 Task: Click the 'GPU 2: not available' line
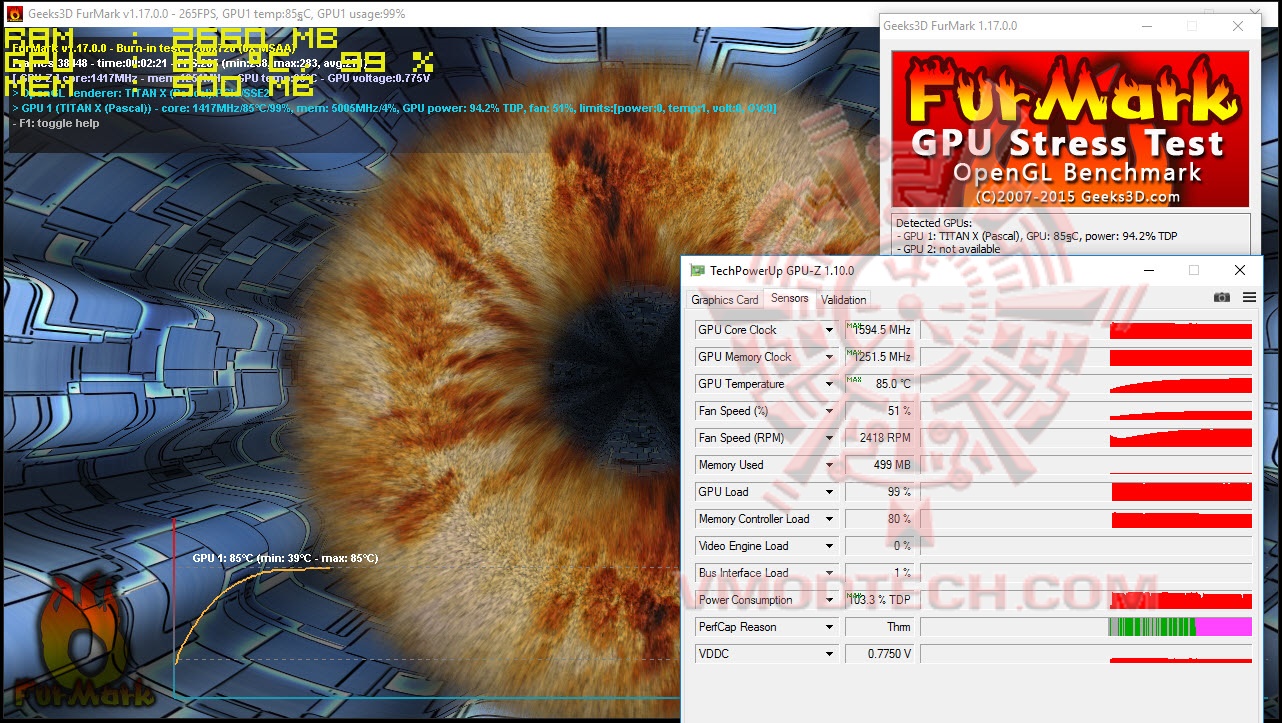tap(949, 249)
